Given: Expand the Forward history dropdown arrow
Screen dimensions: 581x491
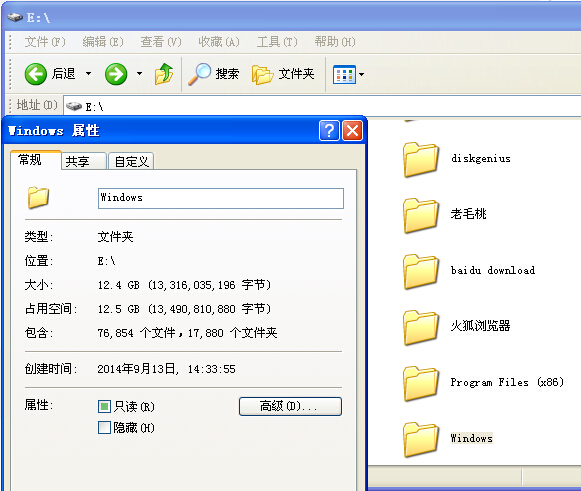Looking at the screenshot, I should 139,73.
